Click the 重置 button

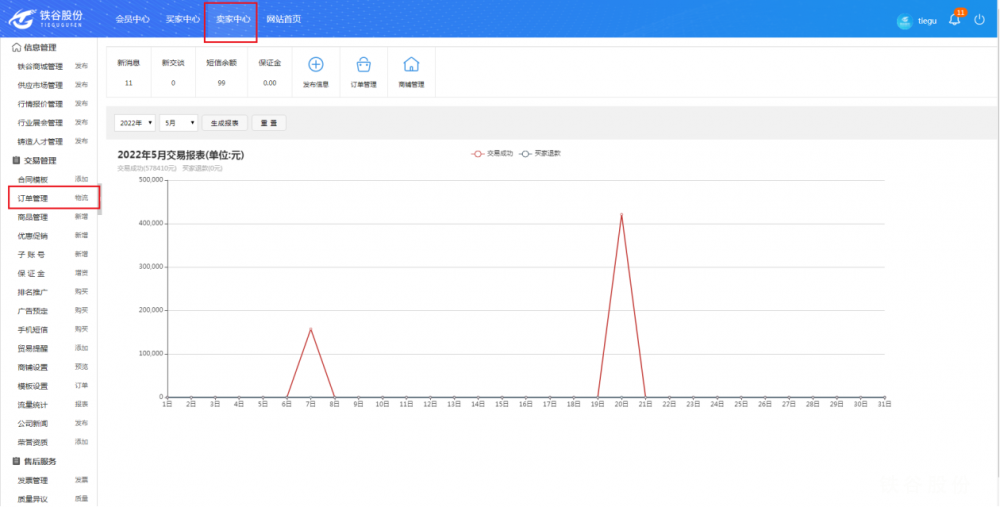(268, 123)
